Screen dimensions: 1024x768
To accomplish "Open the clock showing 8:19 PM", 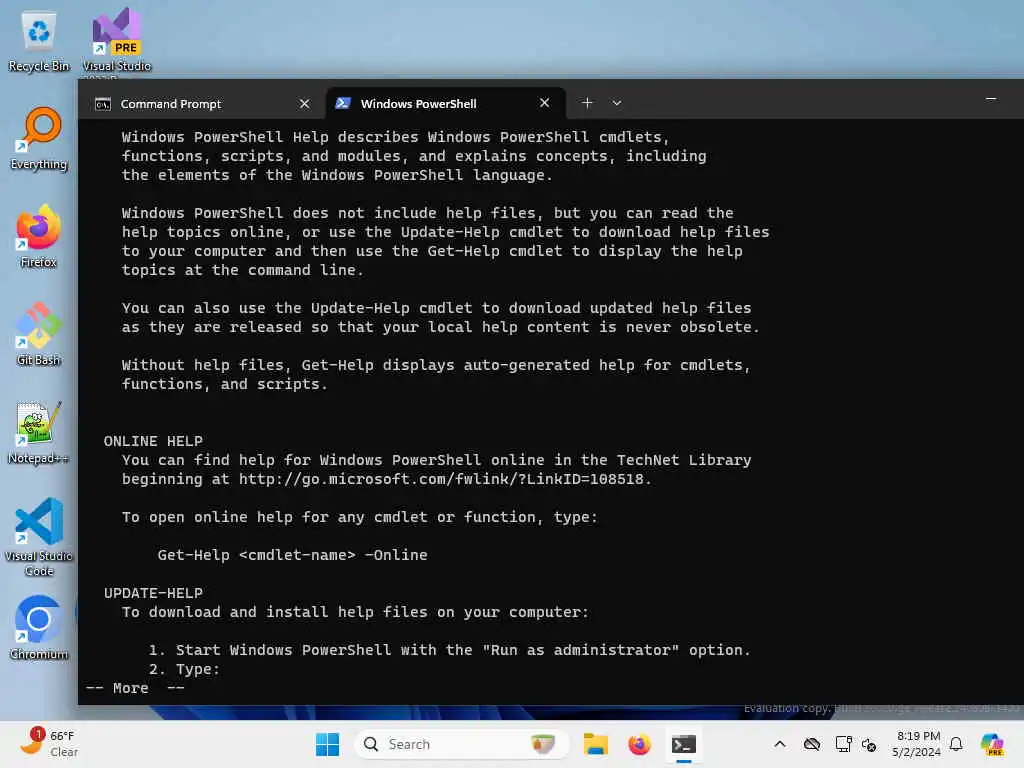I will [x=917, y=744].
